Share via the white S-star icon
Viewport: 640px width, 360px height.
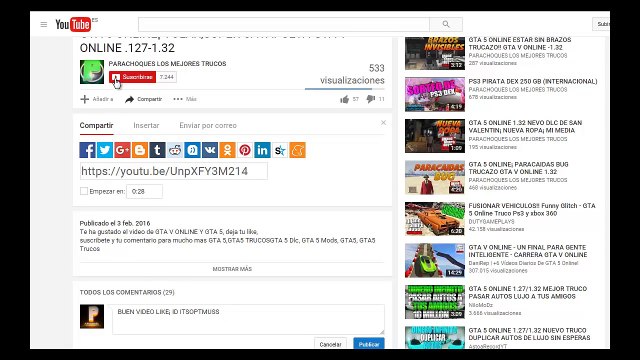point(280,150)
